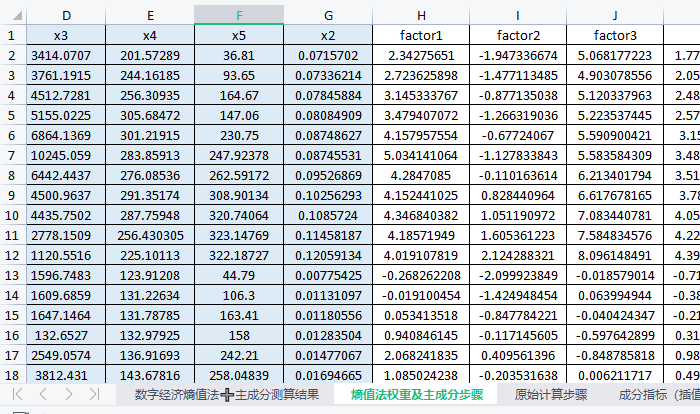Click cell with value 256.430305
Screen dimensions: 700x414
click(x=150, y=235)
